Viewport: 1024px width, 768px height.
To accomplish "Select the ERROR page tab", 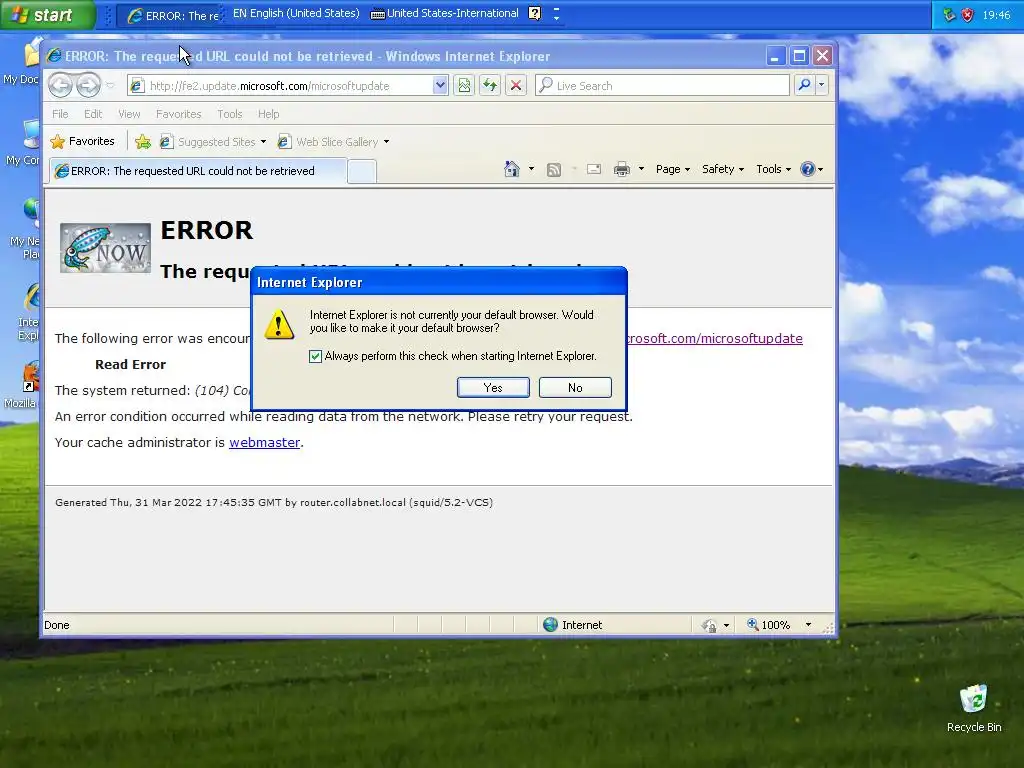I will [198, 171].
